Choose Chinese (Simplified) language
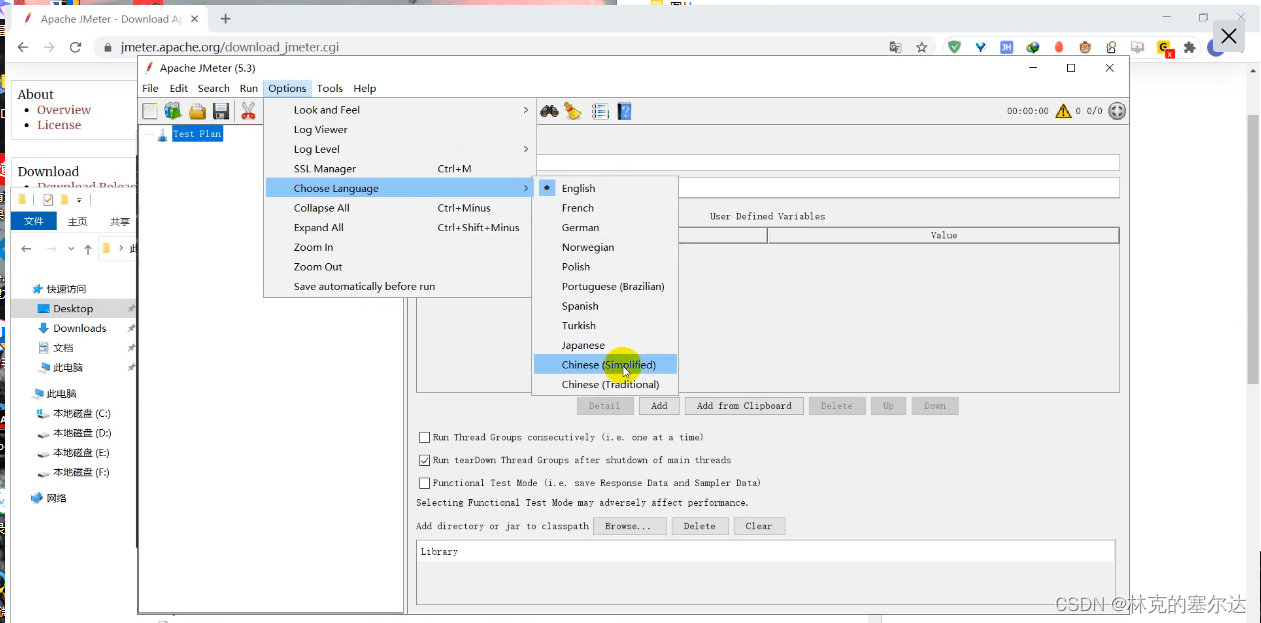 point(605,365)
